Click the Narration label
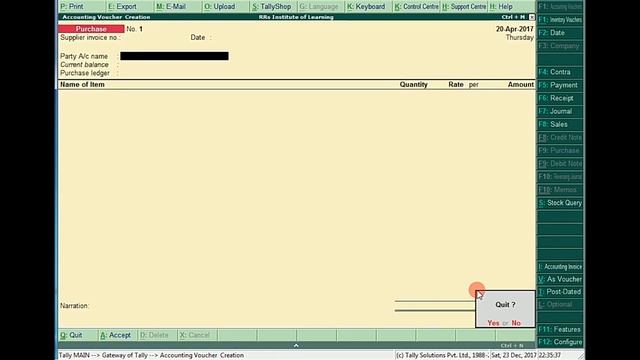 click(74, 306)
